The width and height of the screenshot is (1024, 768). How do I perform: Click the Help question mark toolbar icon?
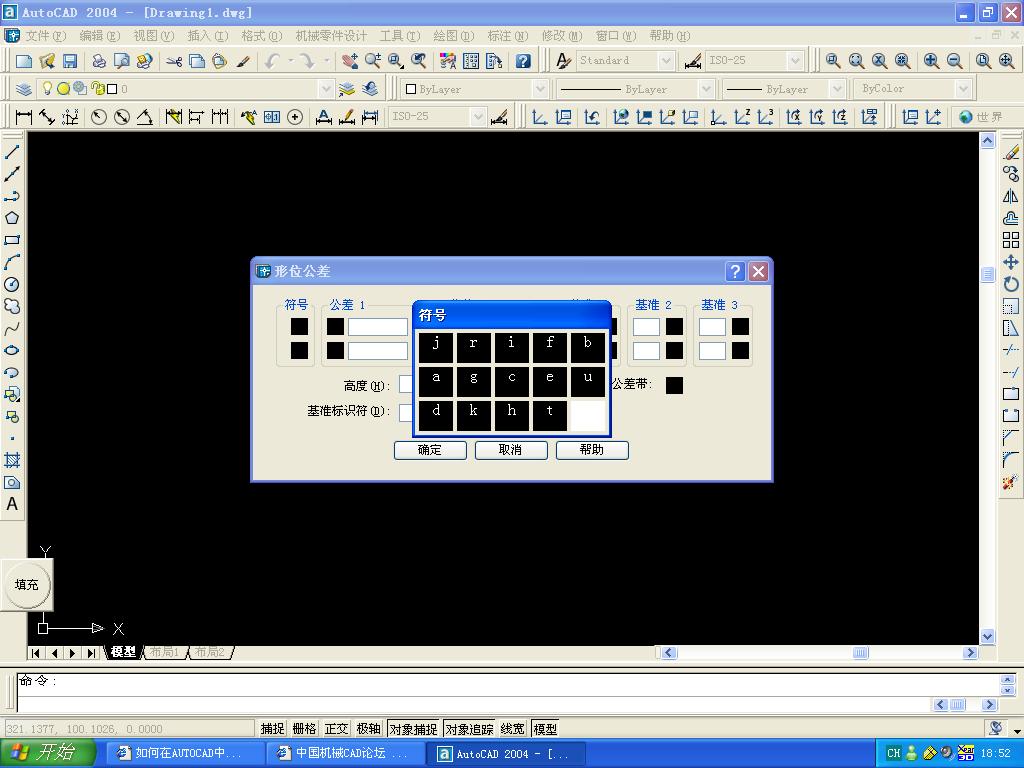523,61
